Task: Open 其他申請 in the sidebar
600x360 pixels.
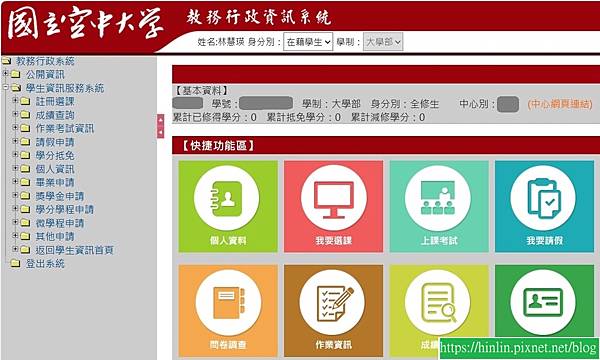Action: 55,236
